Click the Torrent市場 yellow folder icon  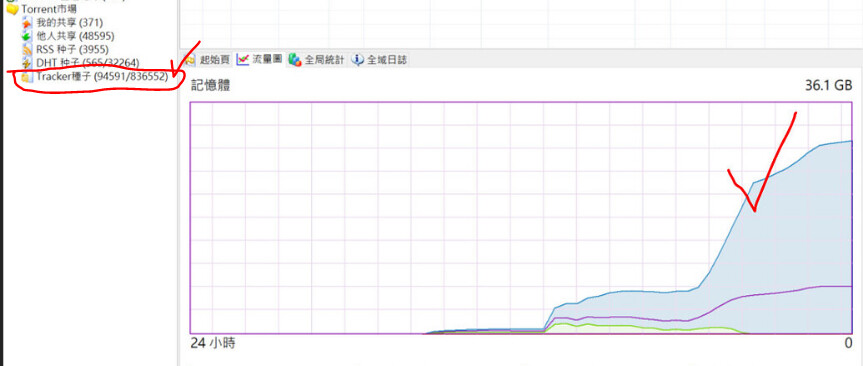[x=12, y=9]
